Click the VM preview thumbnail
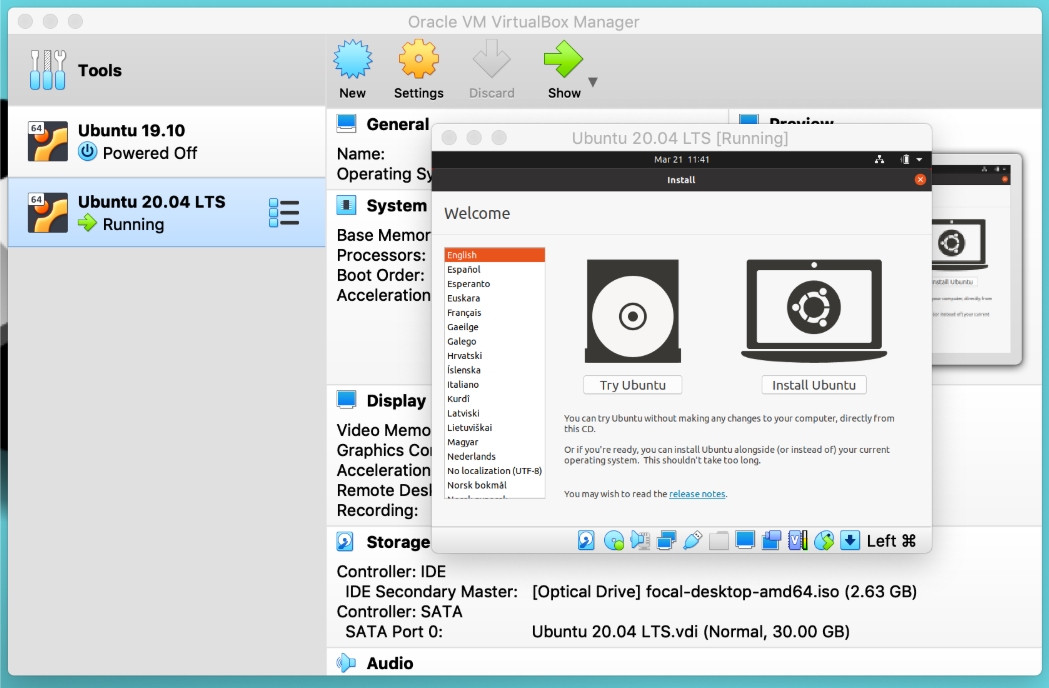1049x688 pixels. click(x=977, y=259)
